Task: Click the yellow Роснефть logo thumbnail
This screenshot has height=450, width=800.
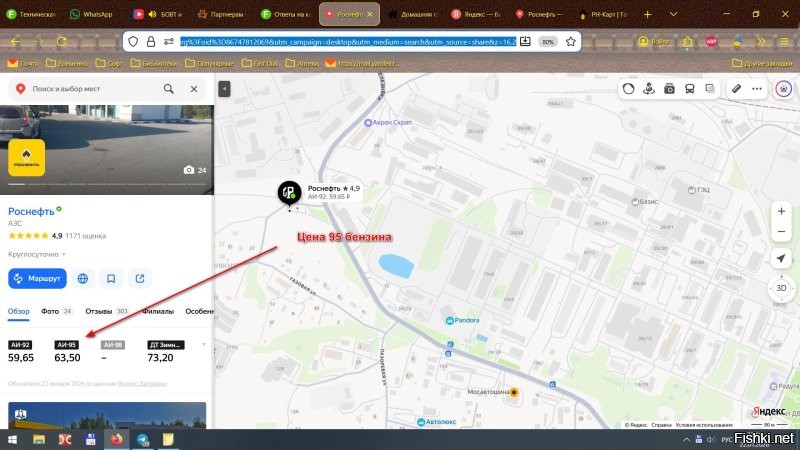Action: [x=27, y=158]
